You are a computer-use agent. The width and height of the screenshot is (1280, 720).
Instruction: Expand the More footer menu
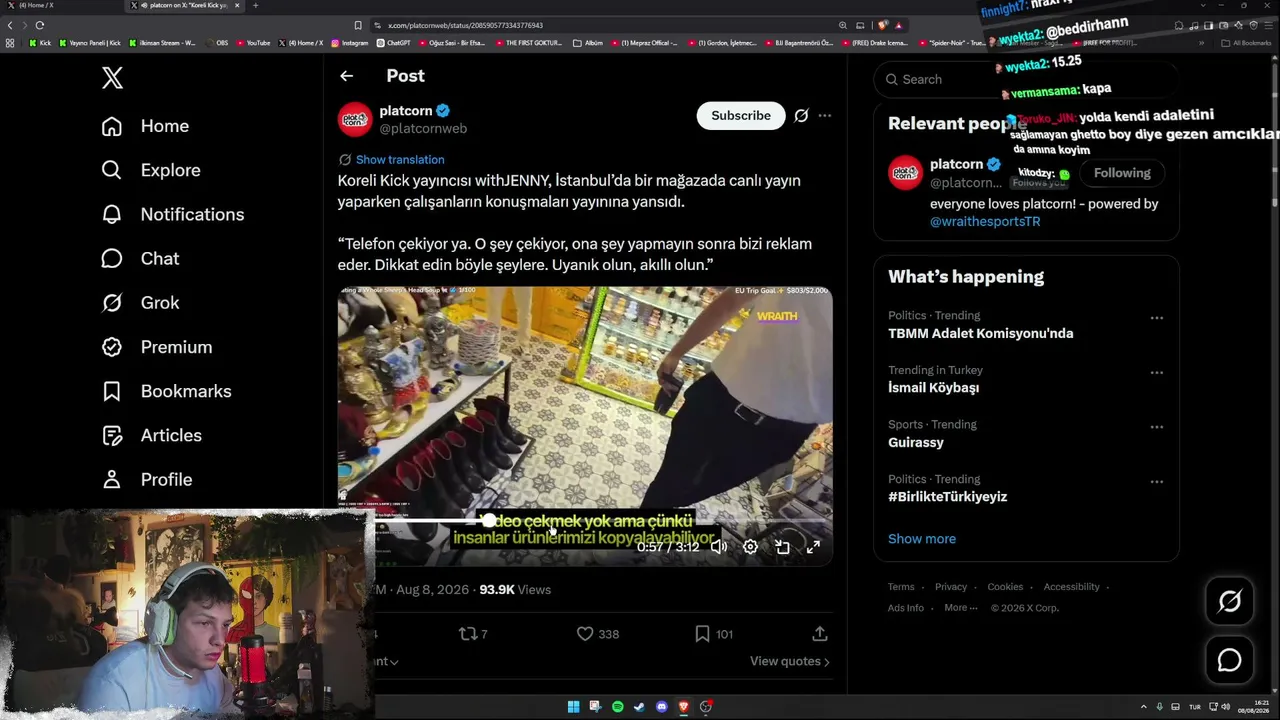click(960, 608)
